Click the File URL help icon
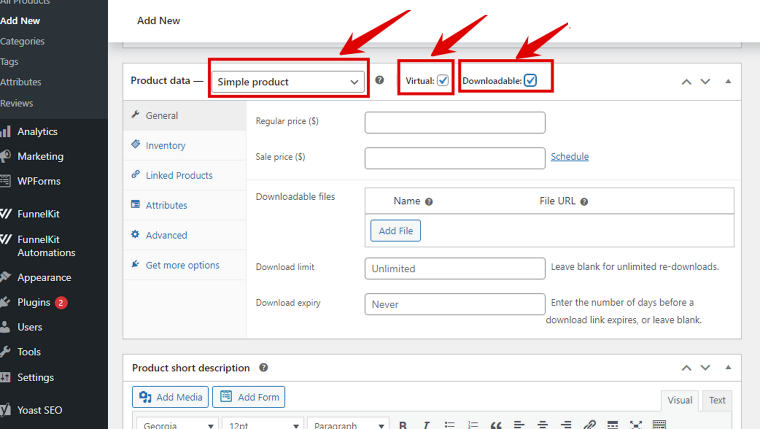Screen dimensions: 760x429 pos(584,202)
